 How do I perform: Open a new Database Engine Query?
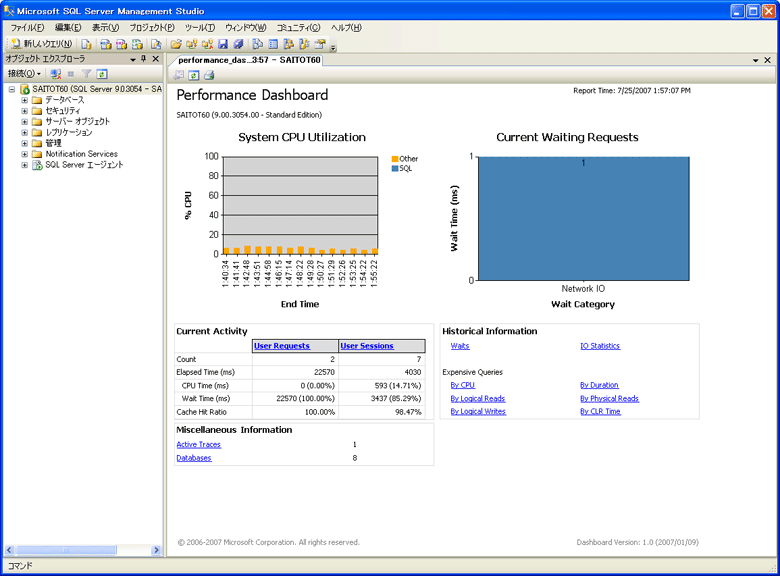click(x=87, y=44)
